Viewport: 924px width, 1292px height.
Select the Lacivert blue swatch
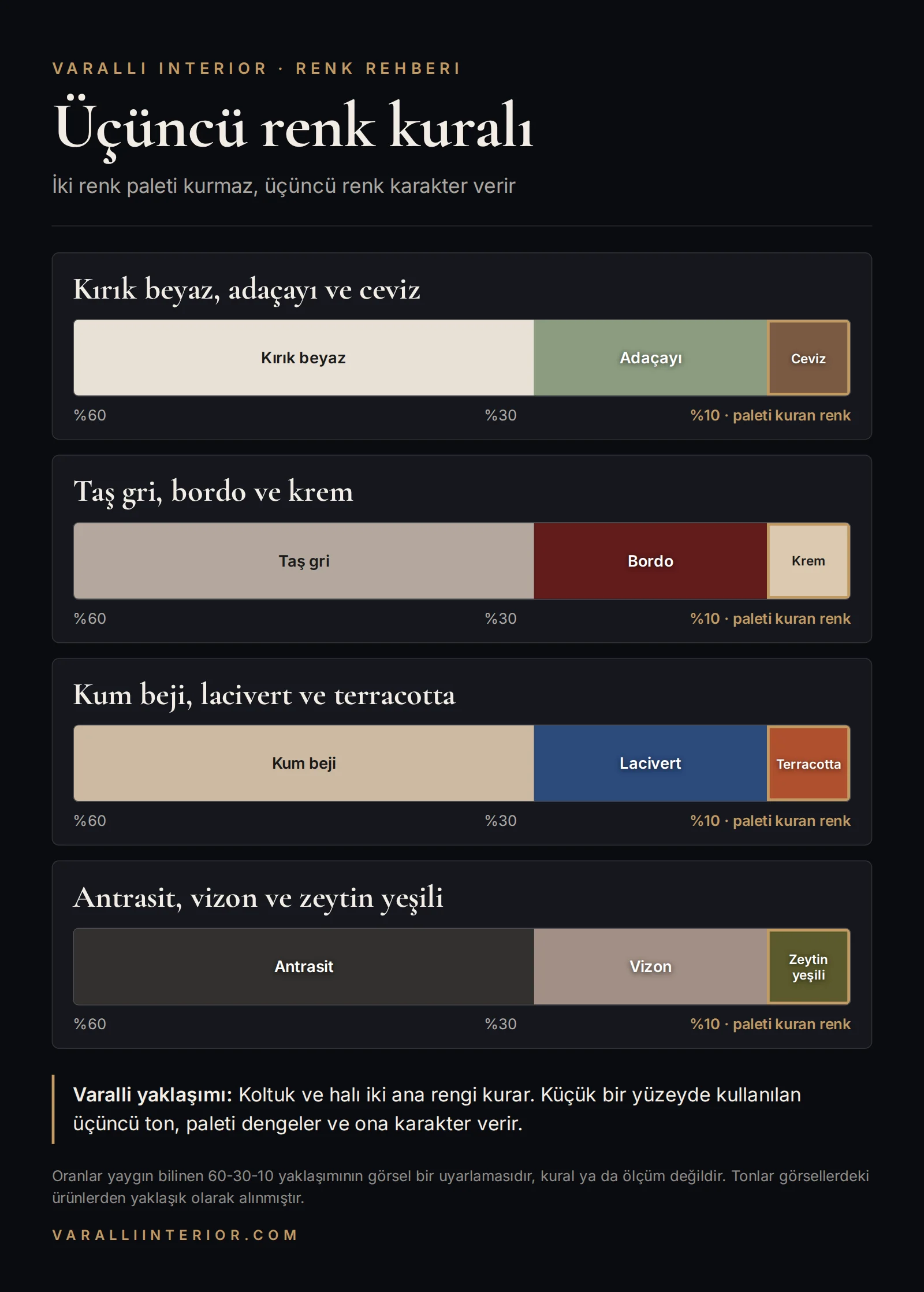pos(650,763)
